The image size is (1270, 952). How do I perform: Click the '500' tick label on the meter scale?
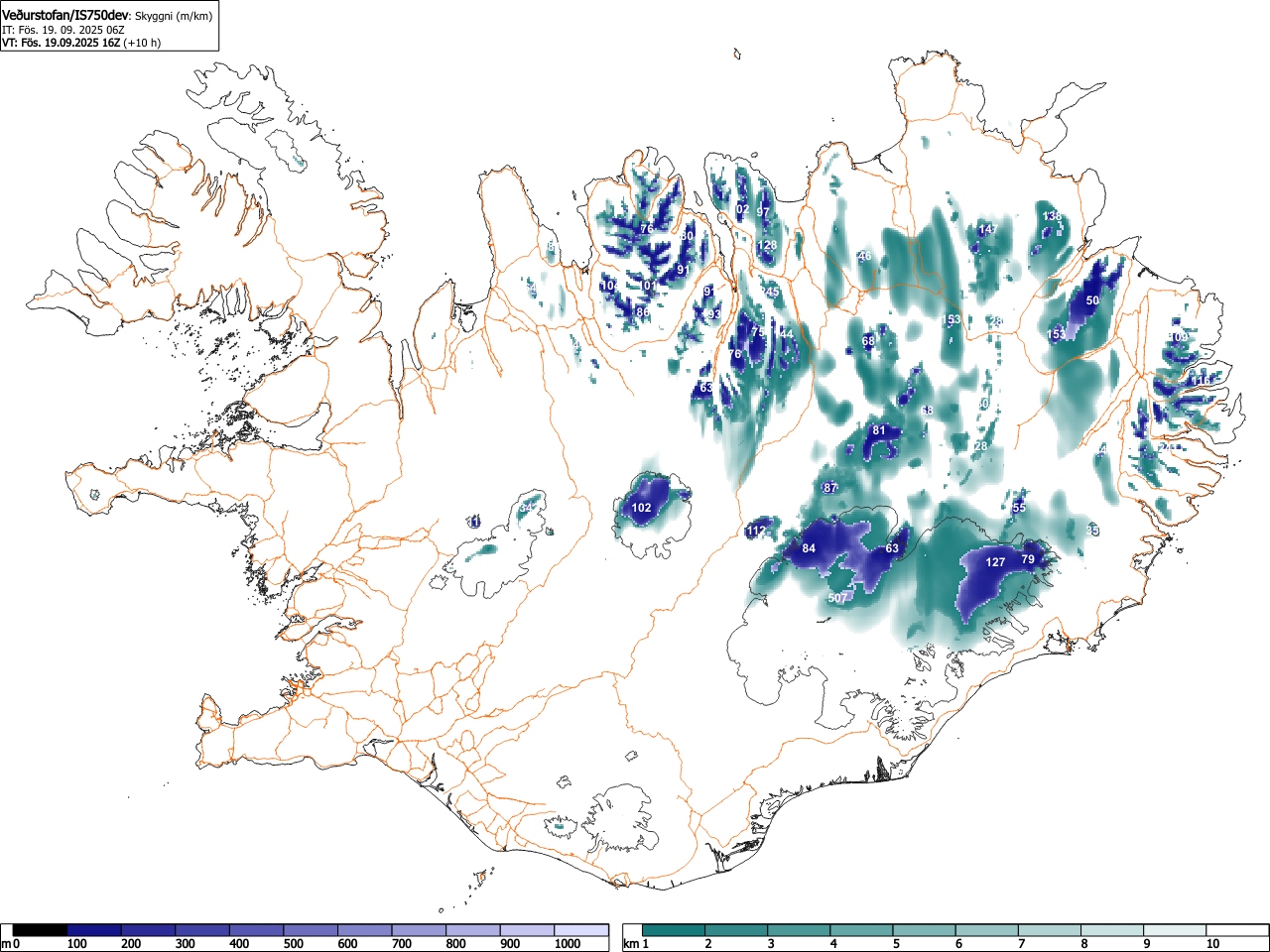coord(293,944)
